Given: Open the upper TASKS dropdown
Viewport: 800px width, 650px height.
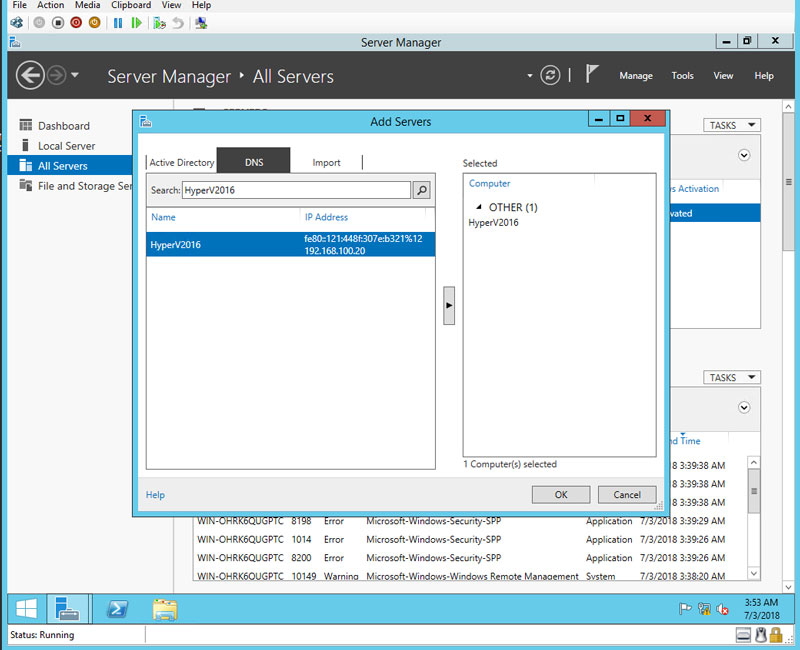Looking at the screenshot, I should click(733, 125).
